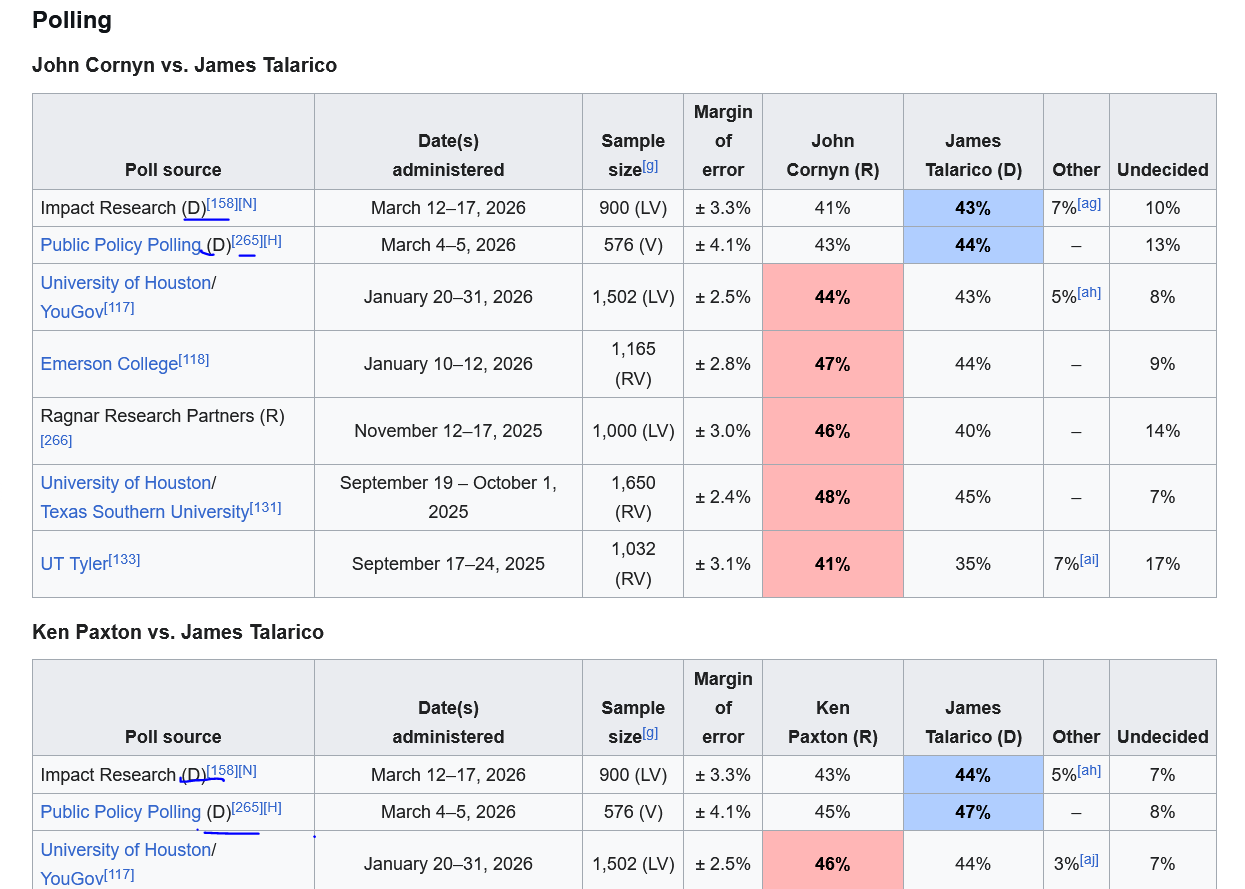
Task: Click footnote [ah] in Paxton table's Impact Research row
Action: [1089, 770]
